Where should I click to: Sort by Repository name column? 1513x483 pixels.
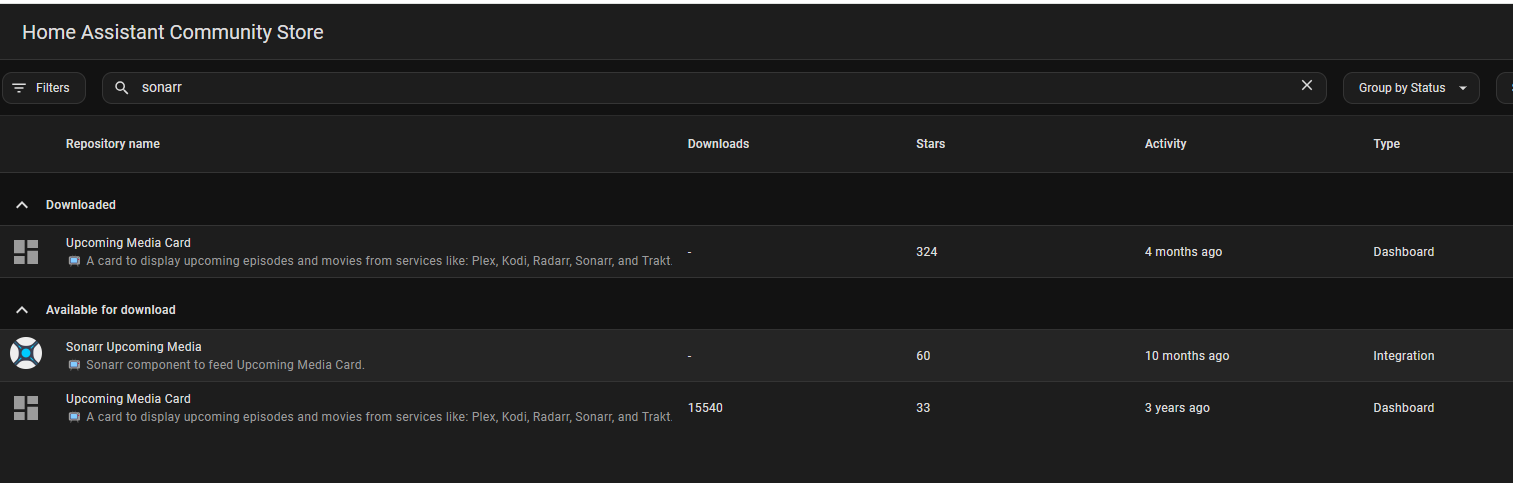coord(113,144)
